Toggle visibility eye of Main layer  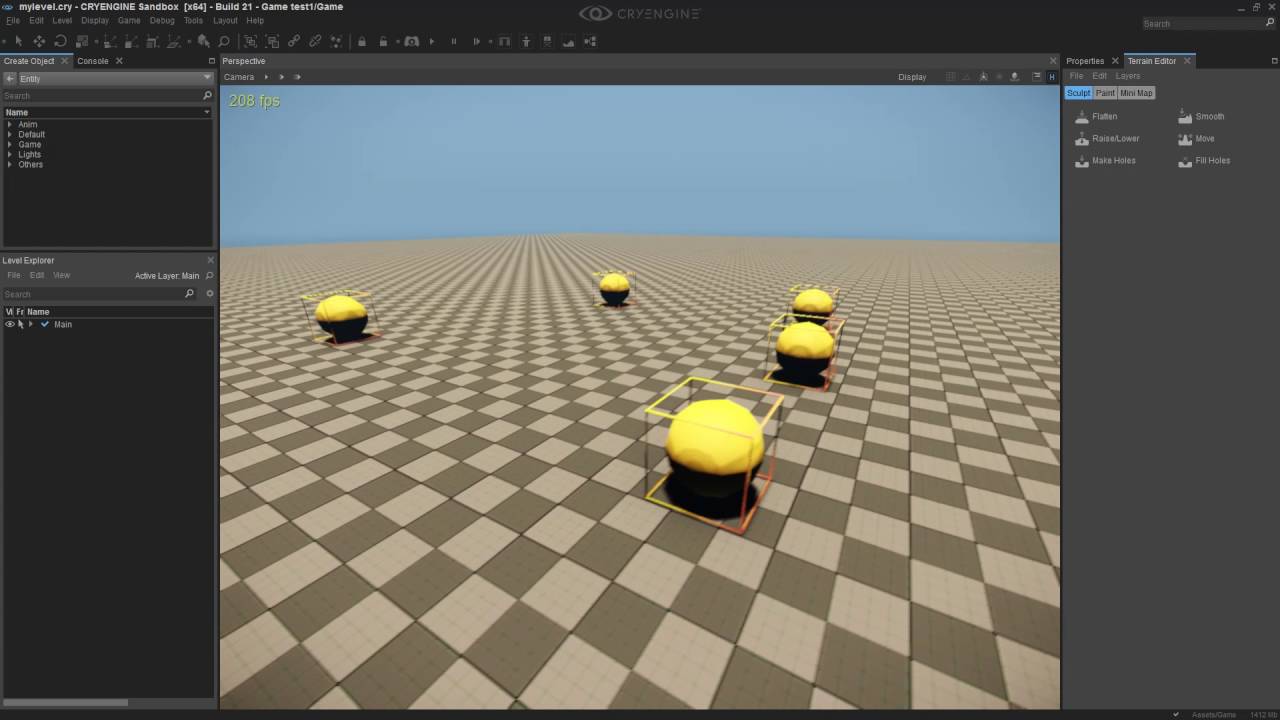[x=10, y=324]
